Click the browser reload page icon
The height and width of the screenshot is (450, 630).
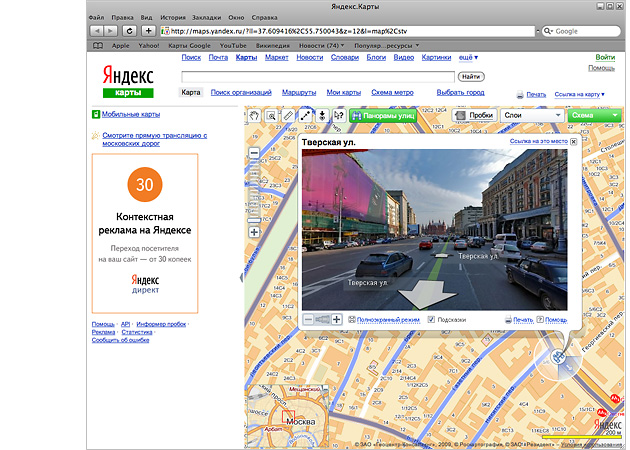click(130, 31)
